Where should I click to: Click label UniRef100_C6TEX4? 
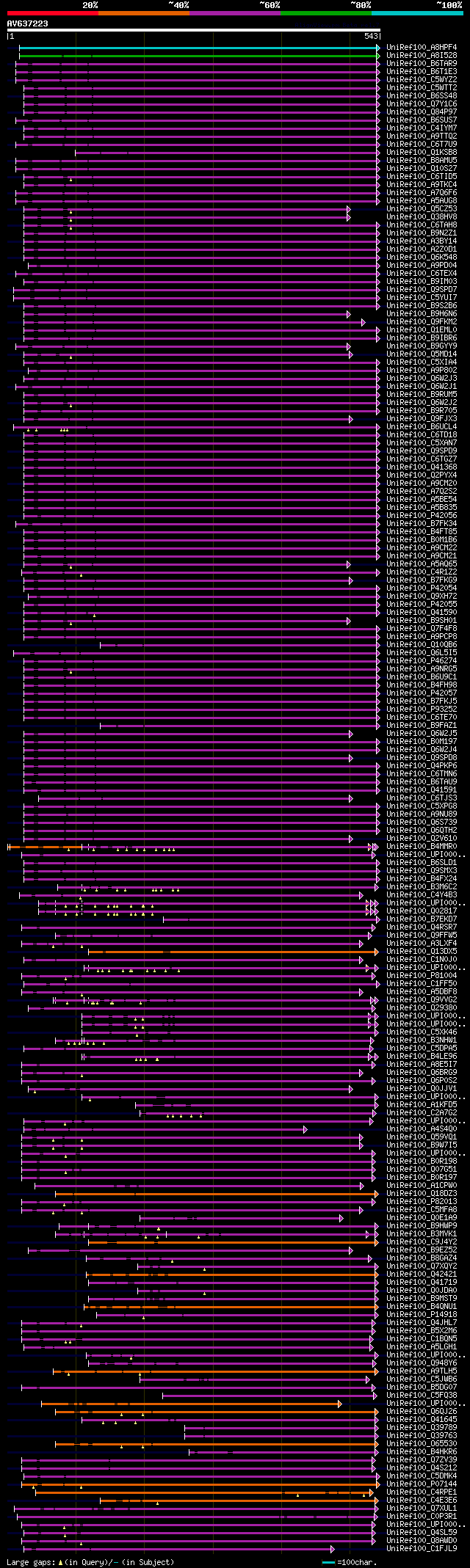pyautogui.click(x=422, y=274)
